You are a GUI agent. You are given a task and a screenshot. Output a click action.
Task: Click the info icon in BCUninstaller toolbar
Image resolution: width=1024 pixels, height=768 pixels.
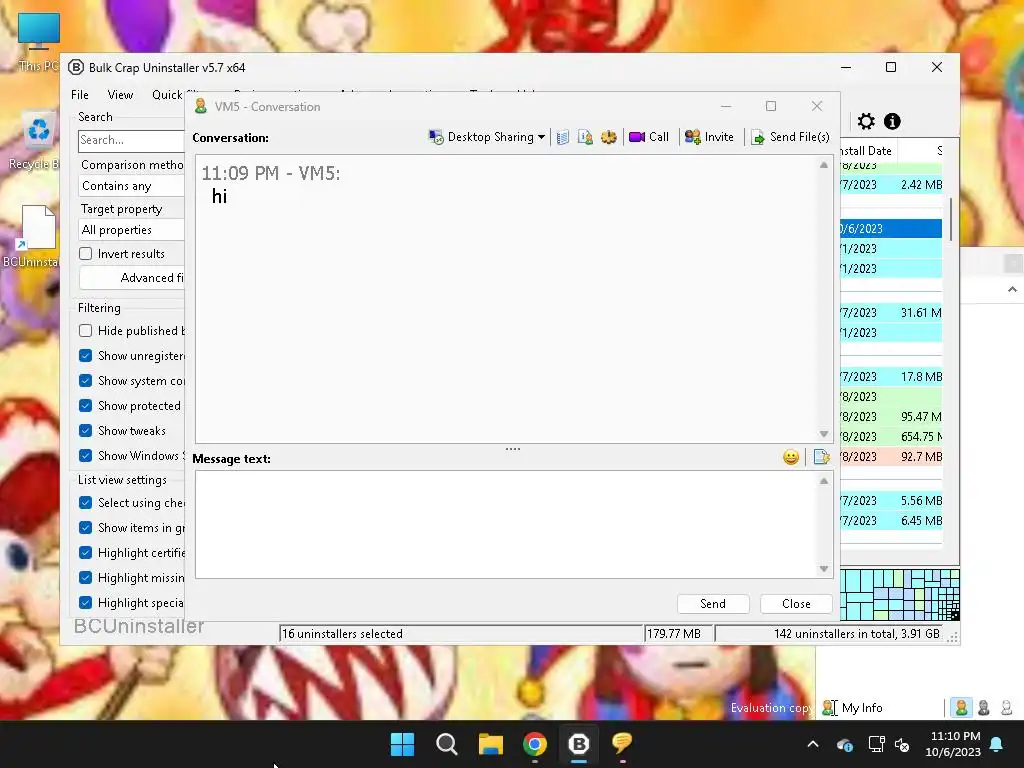(x=892, y=121)
